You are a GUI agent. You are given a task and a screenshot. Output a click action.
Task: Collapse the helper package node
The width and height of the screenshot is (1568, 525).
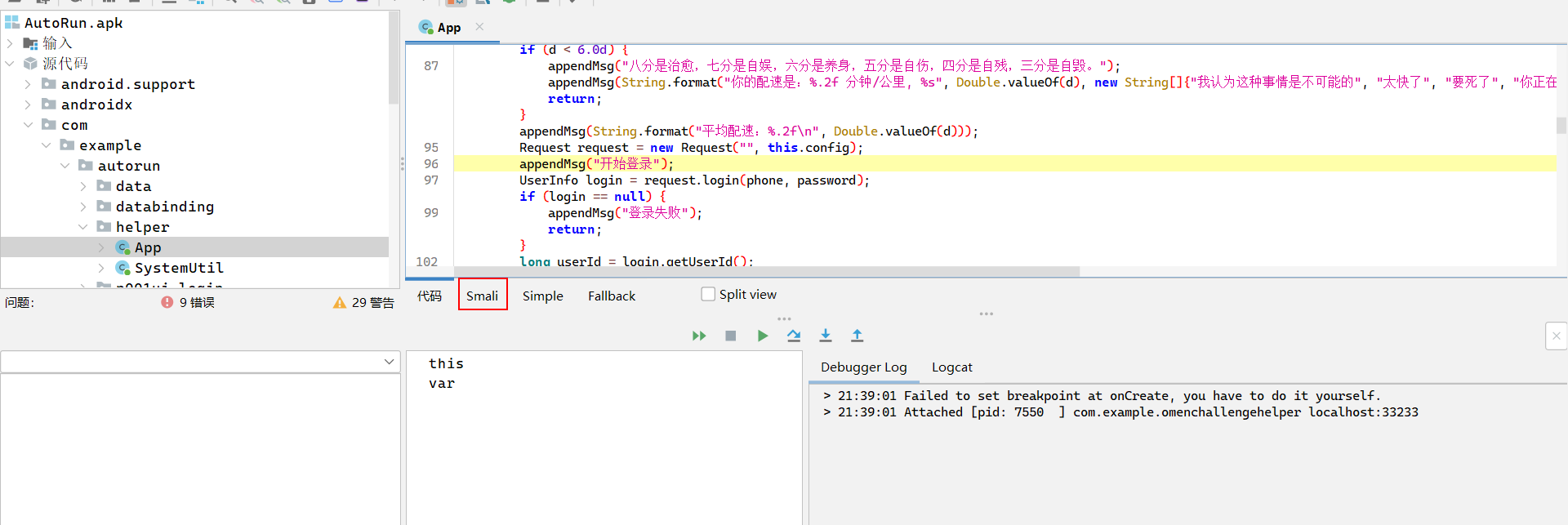[82, 227]
